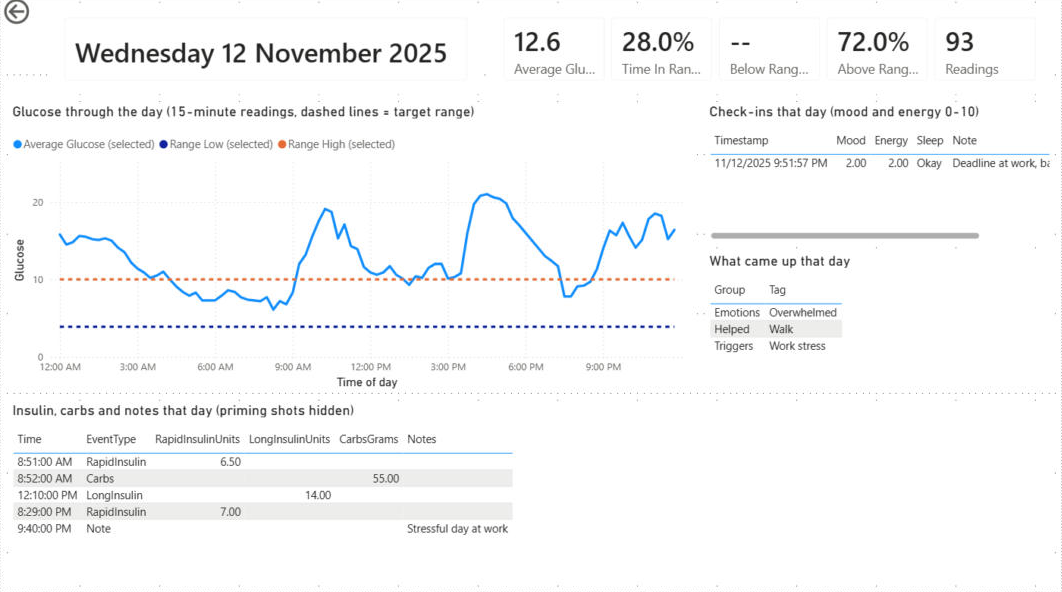This screenshot has height=592, width=1062.
Task: Select the 9:40:00 PM event time
Action: [x=44, y=528]
